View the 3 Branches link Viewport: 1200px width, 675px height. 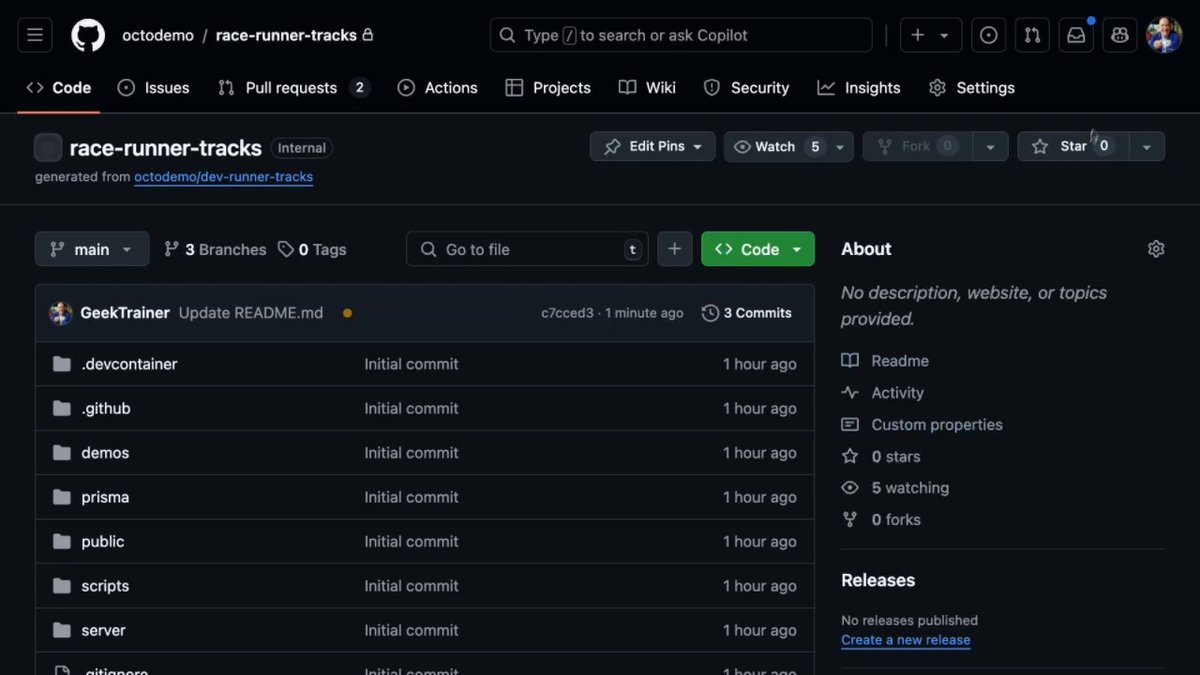pos(215,249)
